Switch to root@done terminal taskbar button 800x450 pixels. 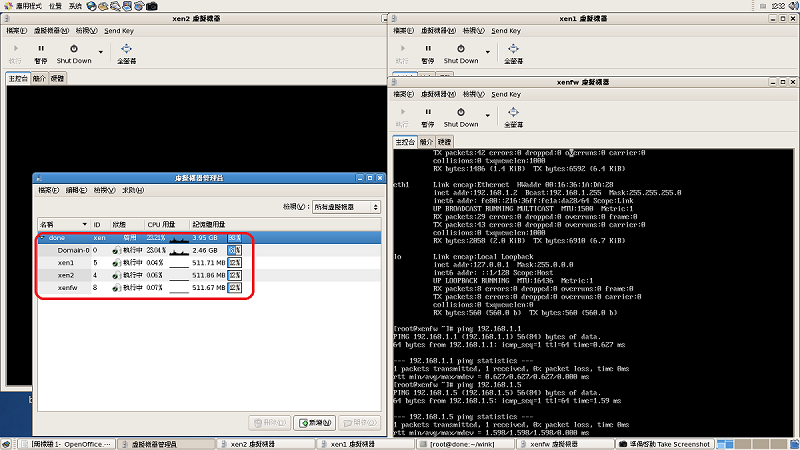pyautogui.click(x=463, y=444)
